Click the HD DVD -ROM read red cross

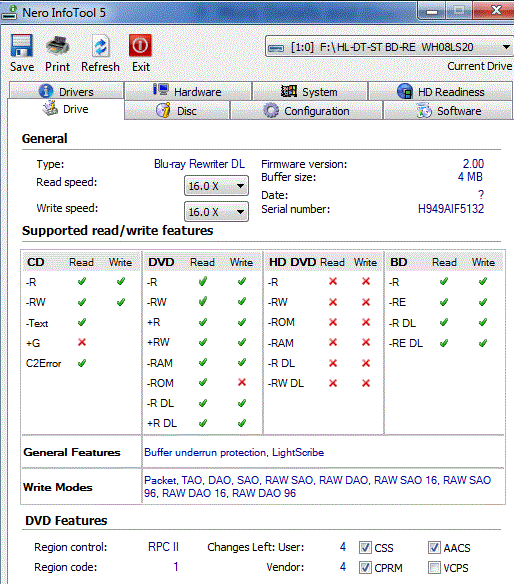[x=333, y=322]
